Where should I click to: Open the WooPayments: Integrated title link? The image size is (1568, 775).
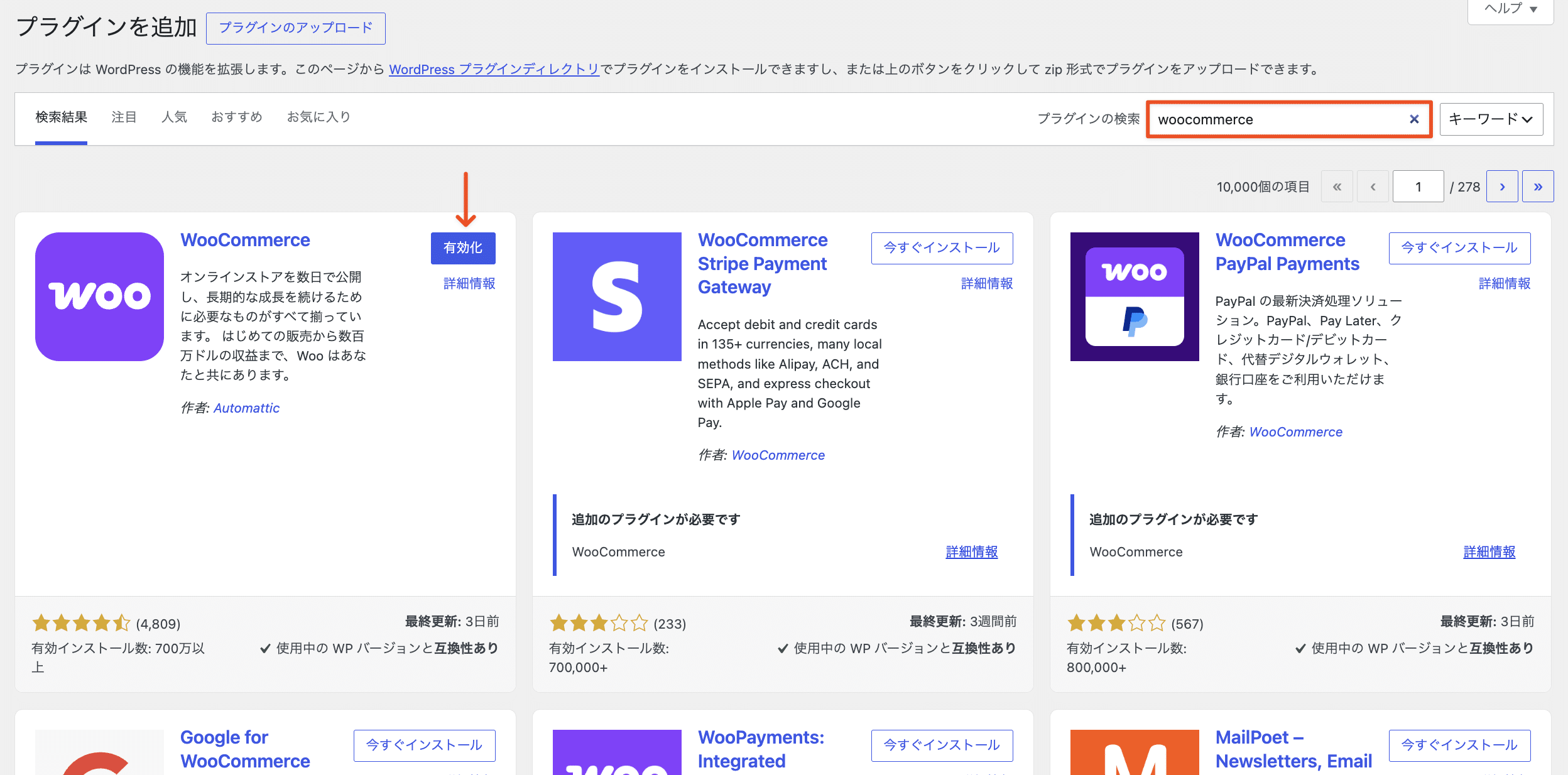(x=761, y=749)
